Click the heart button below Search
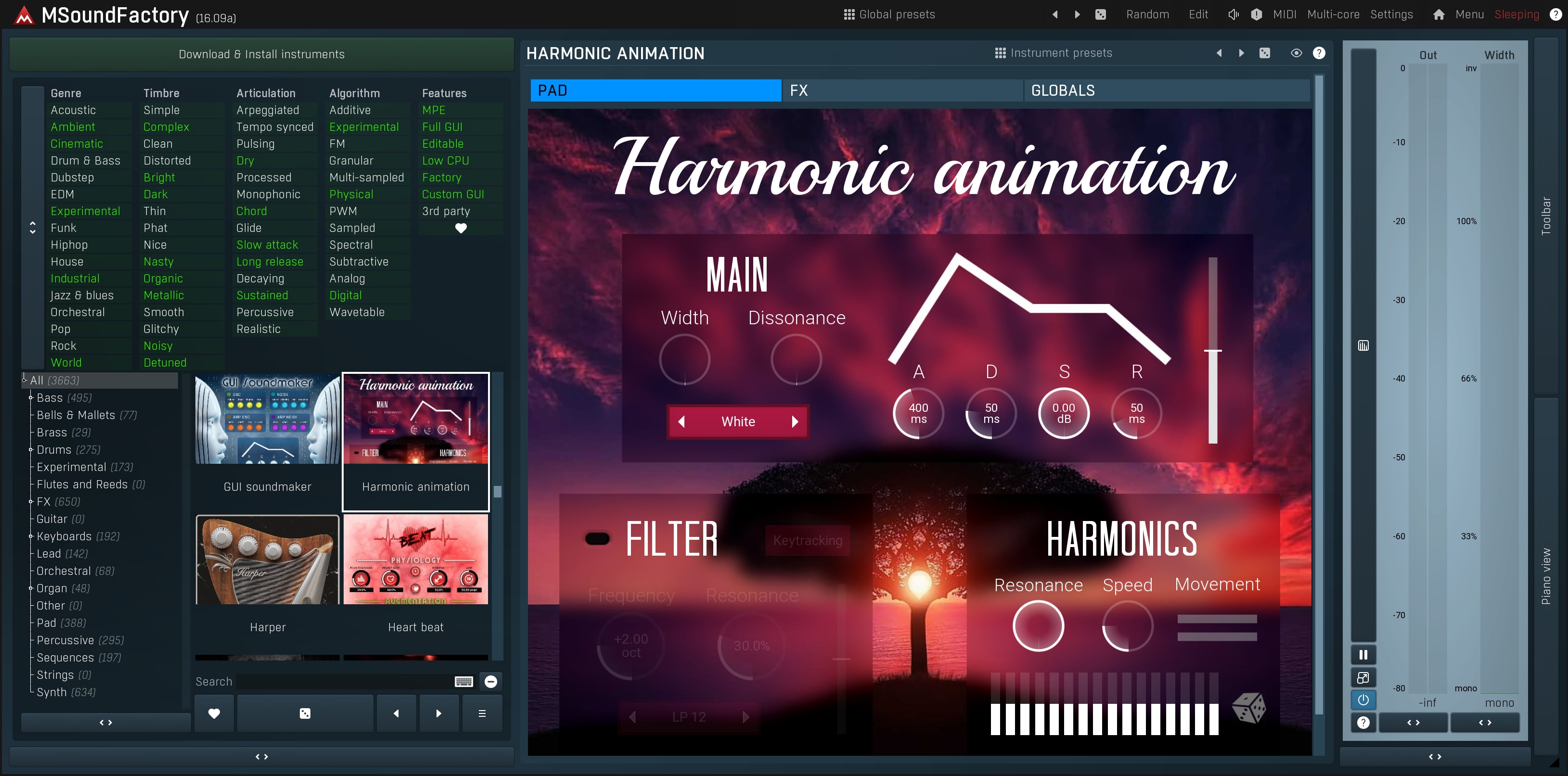 tap(214, 713)
